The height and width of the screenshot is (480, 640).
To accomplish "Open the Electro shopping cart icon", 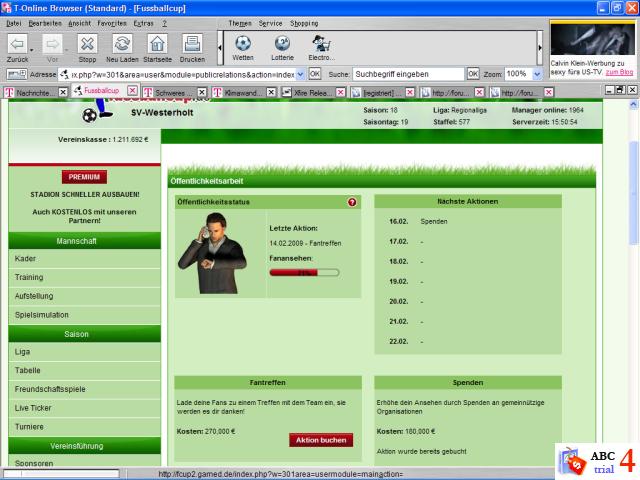I will [x=322, y=44].
